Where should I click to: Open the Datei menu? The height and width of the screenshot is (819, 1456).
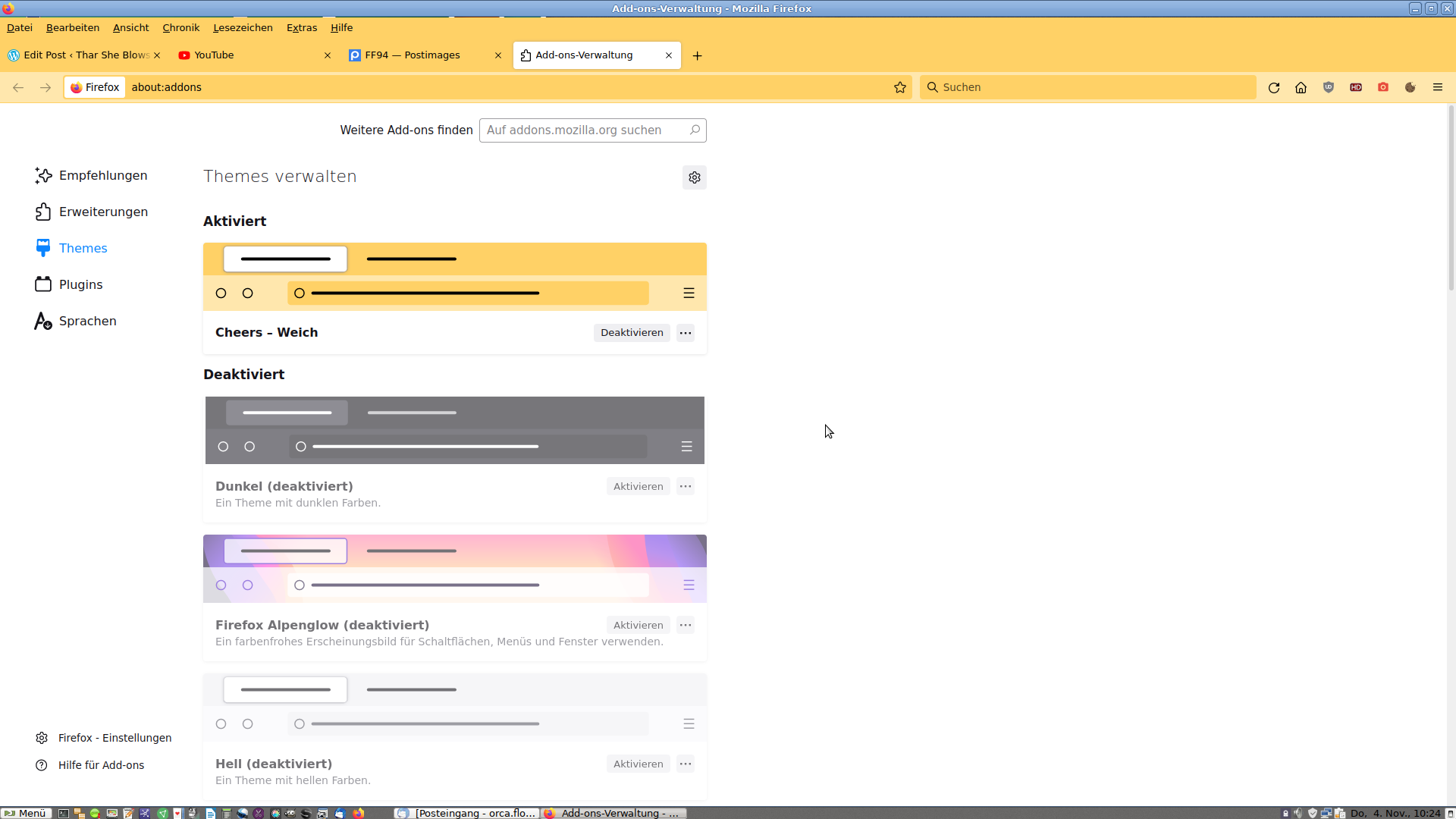tap(20, 27)
